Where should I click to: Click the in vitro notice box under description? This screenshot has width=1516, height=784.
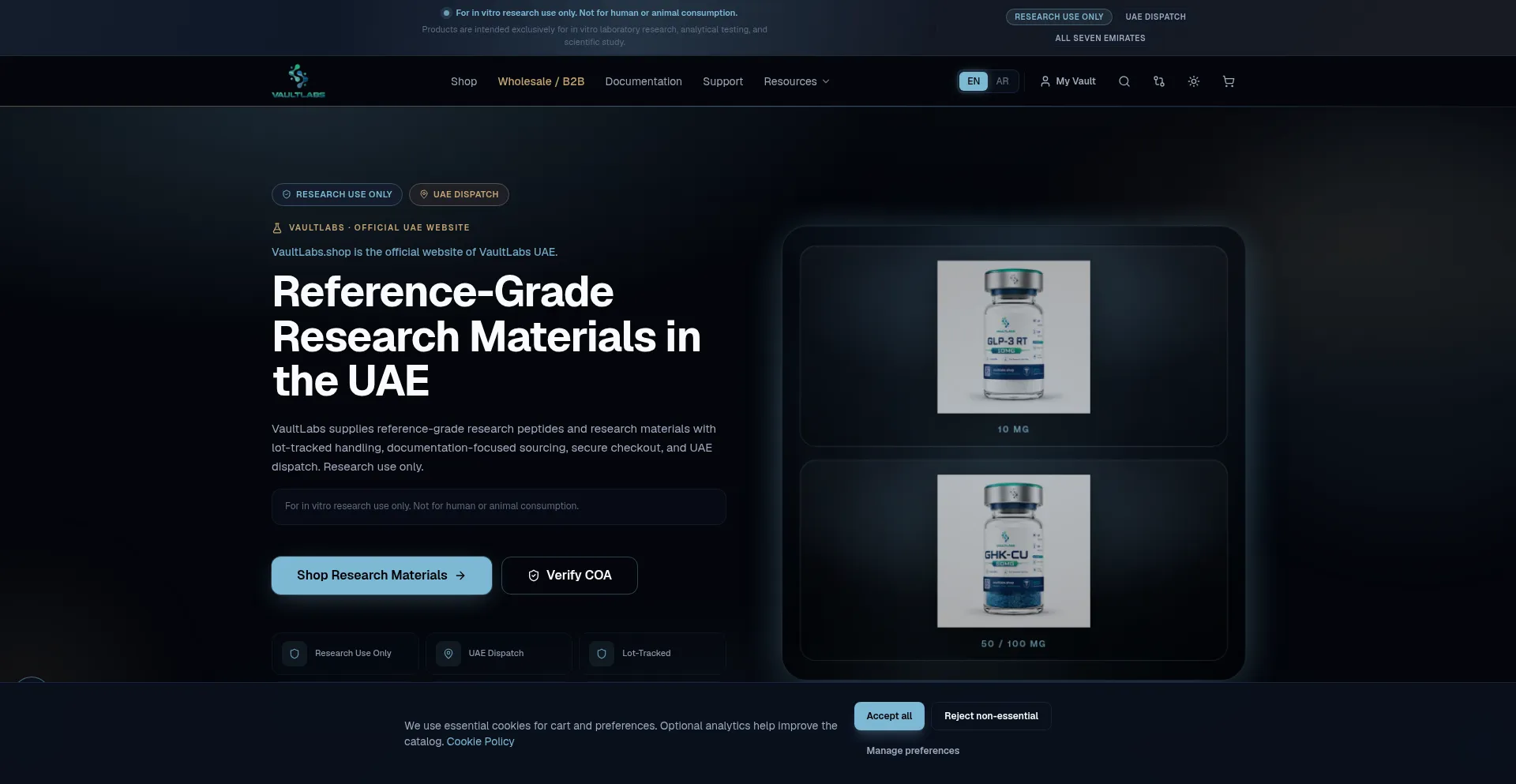(x=499, y=507)
